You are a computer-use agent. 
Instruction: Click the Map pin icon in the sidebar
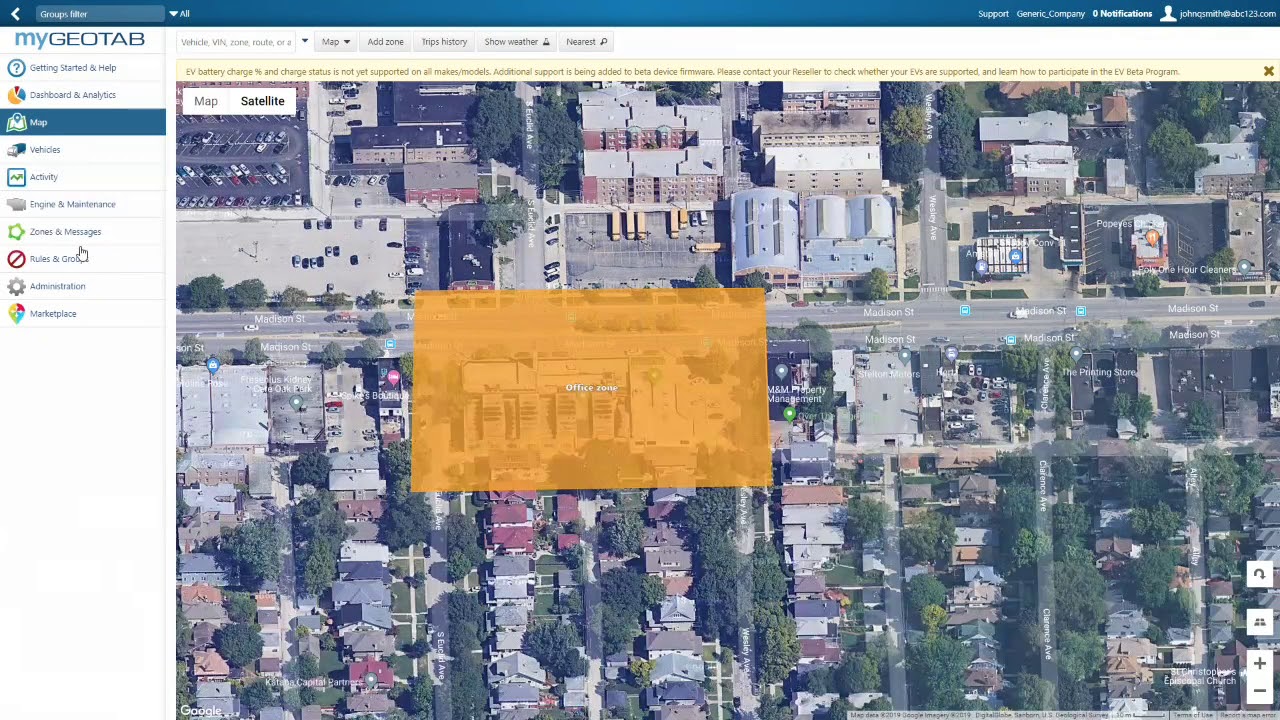tap(16, 122)
